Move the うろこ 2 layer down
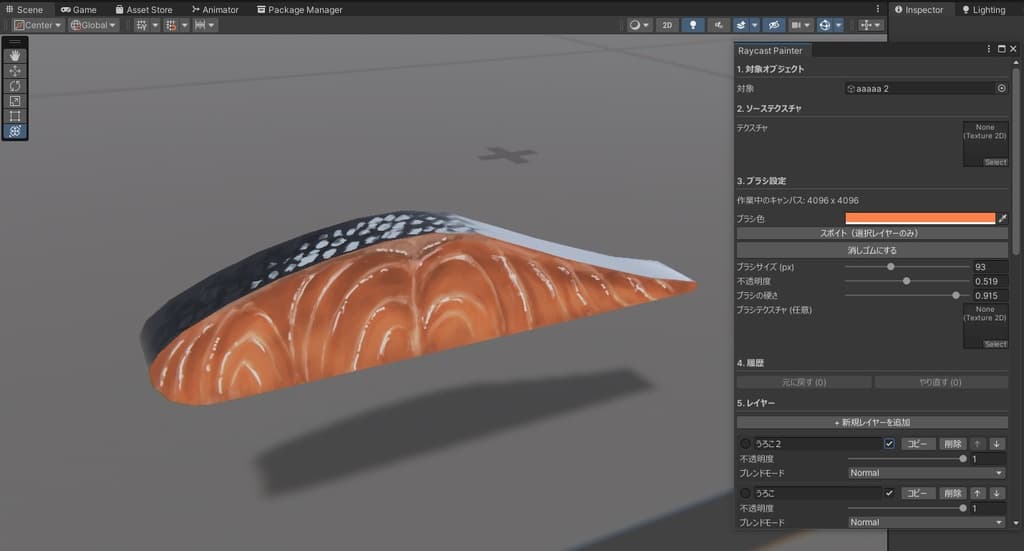1024x551 pixels. (997, 444)
